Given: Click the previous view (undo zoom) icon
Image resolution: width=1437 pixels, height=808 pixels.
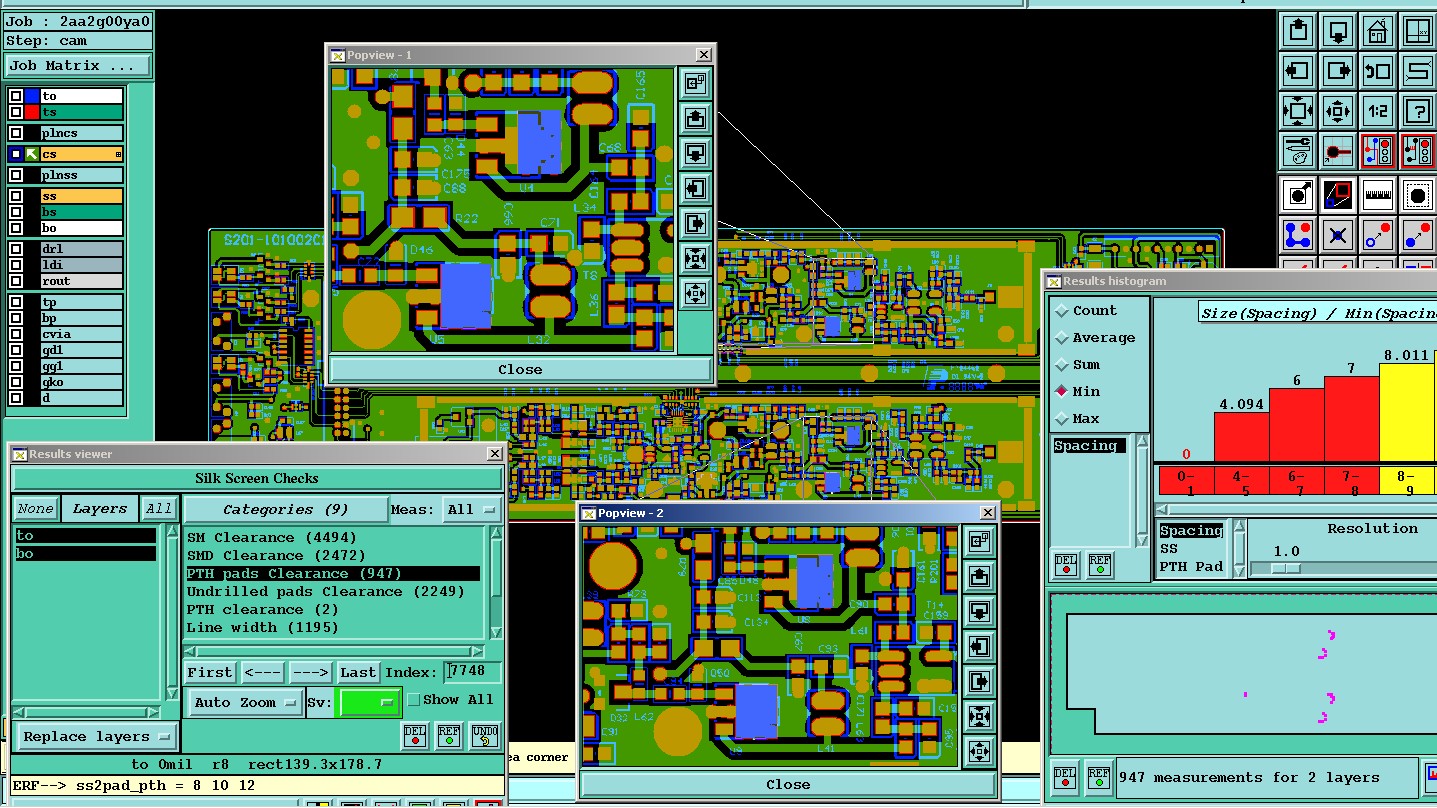Looking at the screenshot, I should click(x=1378, y=70).
